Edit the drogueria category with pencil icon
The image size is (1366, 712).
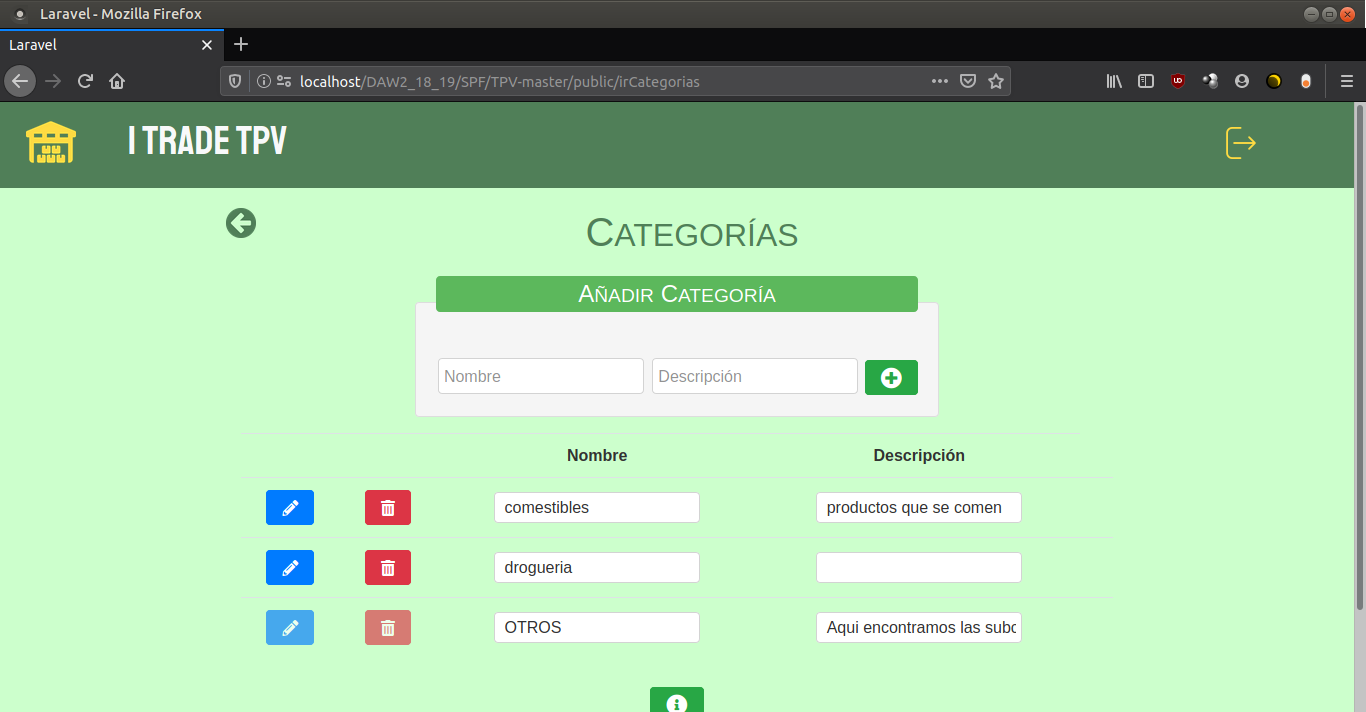coord(290,568)
